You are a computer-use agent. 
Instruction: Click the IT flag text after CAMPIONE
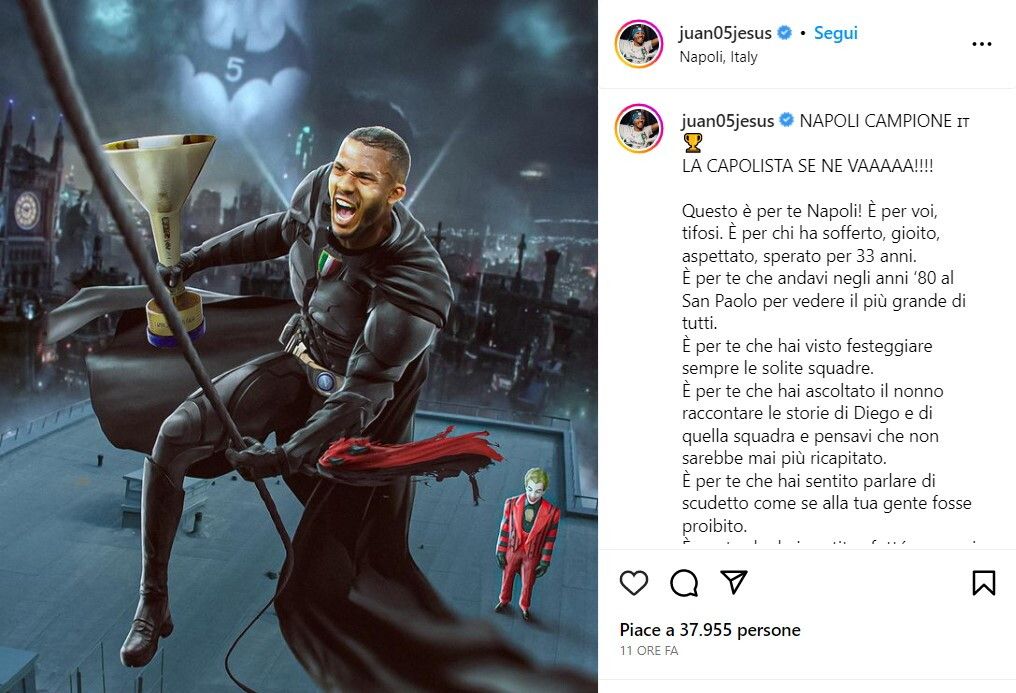tap(963, 122)
